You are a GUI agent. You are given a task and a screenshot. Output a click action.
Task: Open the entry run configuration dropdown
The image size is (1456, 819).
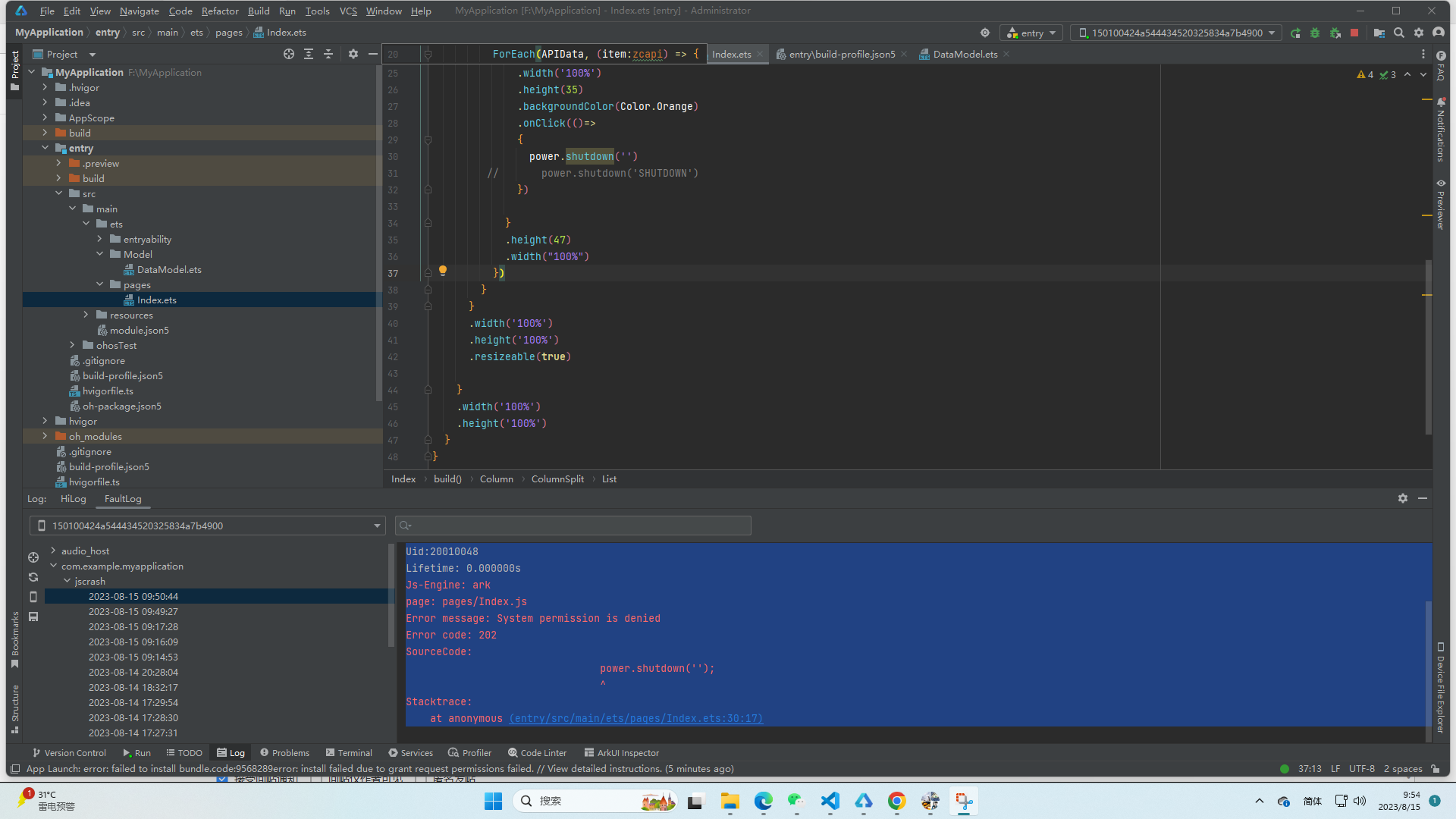click(x=1031, y=33)
